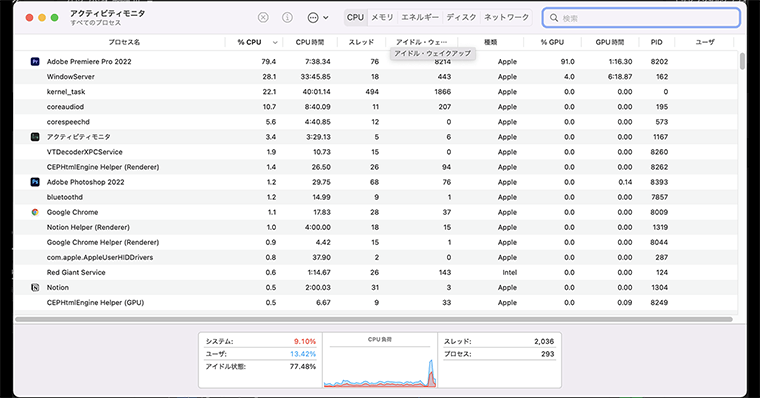Open the ellipsis action menu icon
Image resolution: width=760 pixels, height=398 pixels.
[313, 17]
